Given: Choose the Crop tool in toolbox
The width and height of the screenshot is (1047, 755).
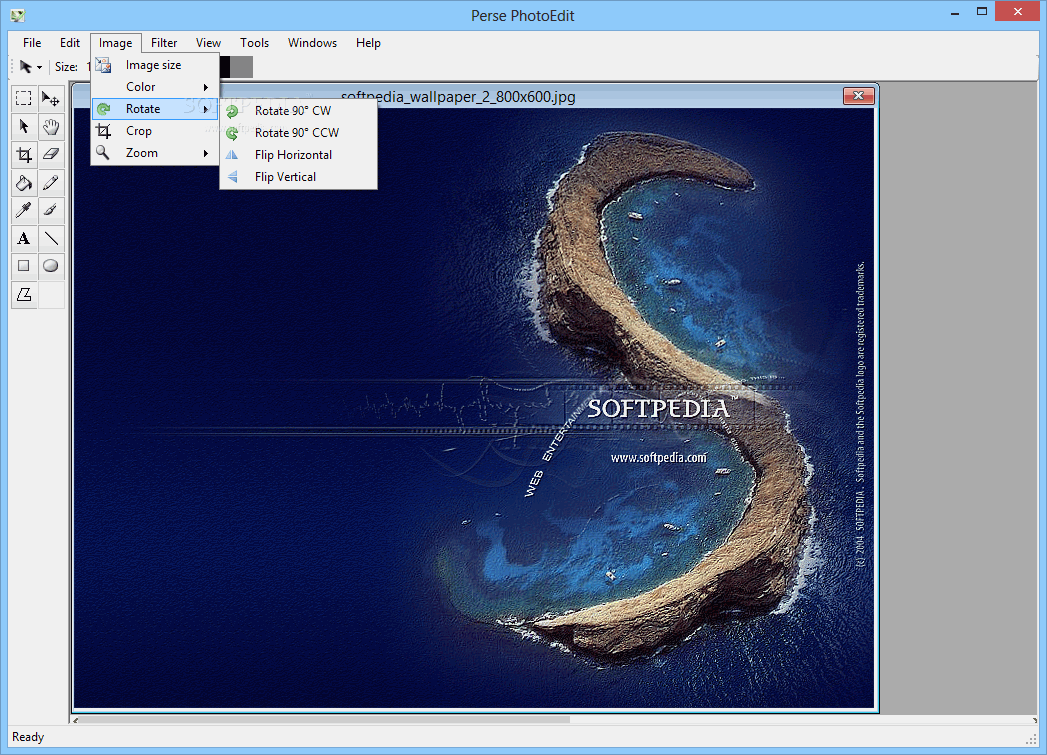Looking at the screenshot, I should pyautogui.click(x=24, y=155).
